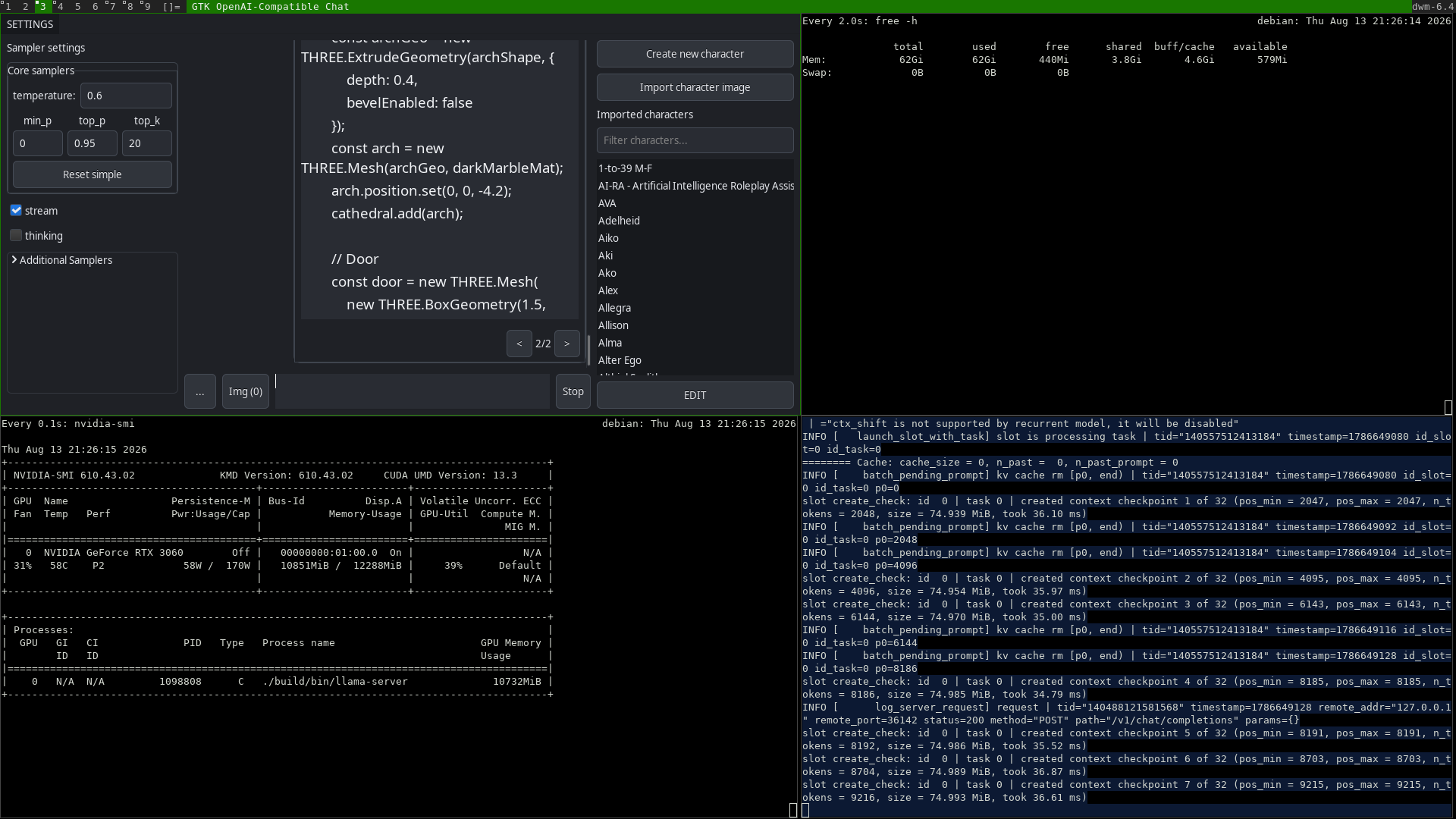The image size is (1456, 819).
Task: Click the '// Door' comment in code
Action: pyautogui.click(x=355, y=259)
